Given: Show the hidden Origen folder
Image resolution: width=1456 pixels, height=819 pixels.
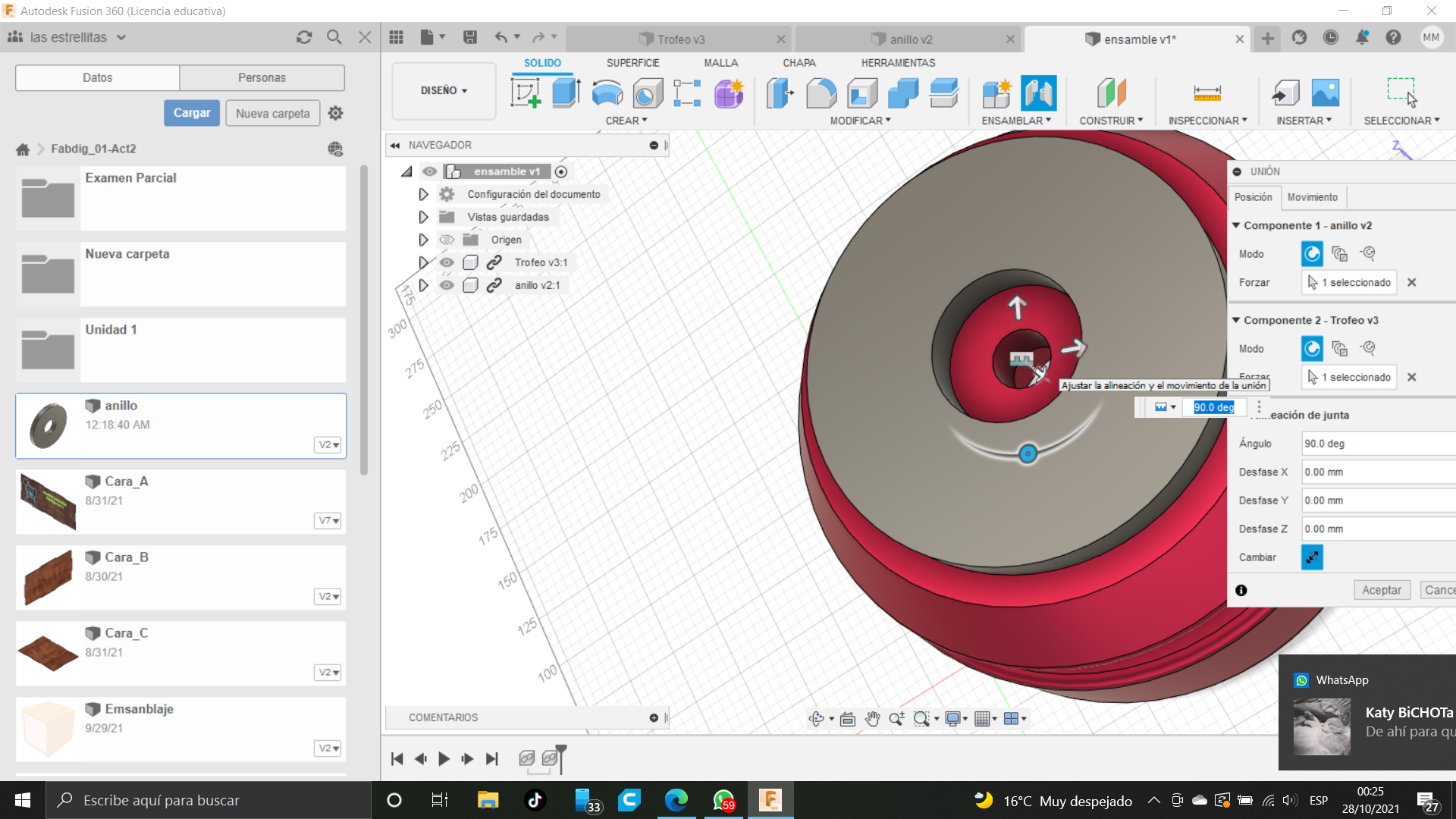Looking at the screenshot, I should [x=447, y=240].
